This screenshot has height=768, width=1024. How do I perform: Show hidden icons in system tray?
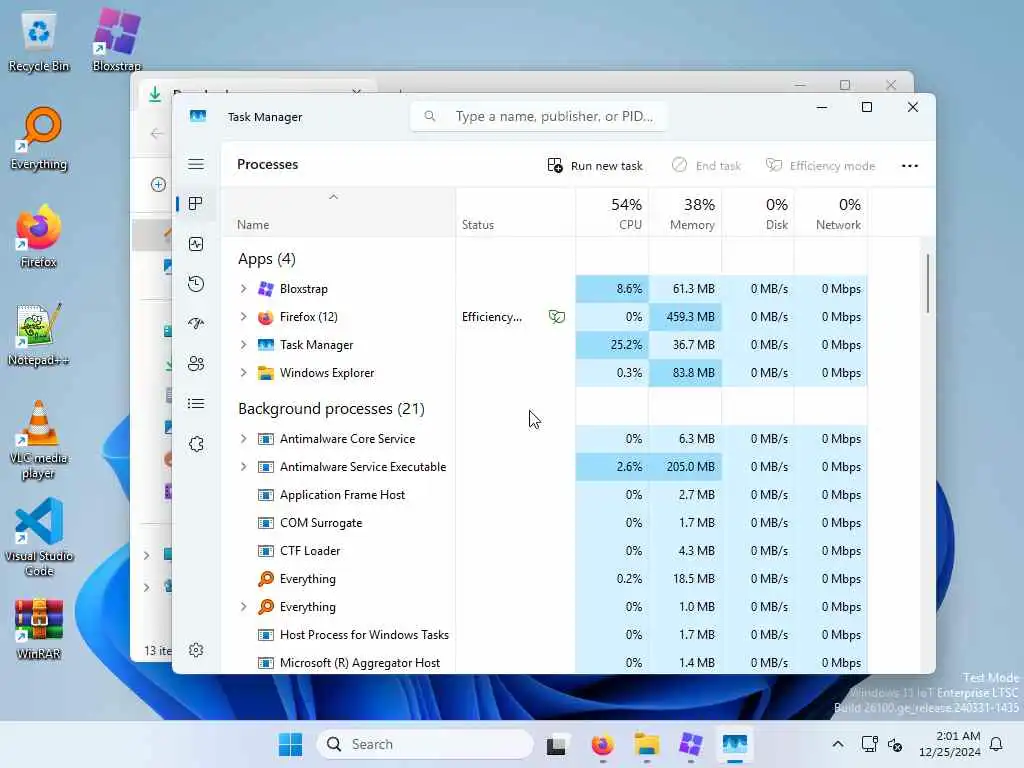tap(837, 744)
